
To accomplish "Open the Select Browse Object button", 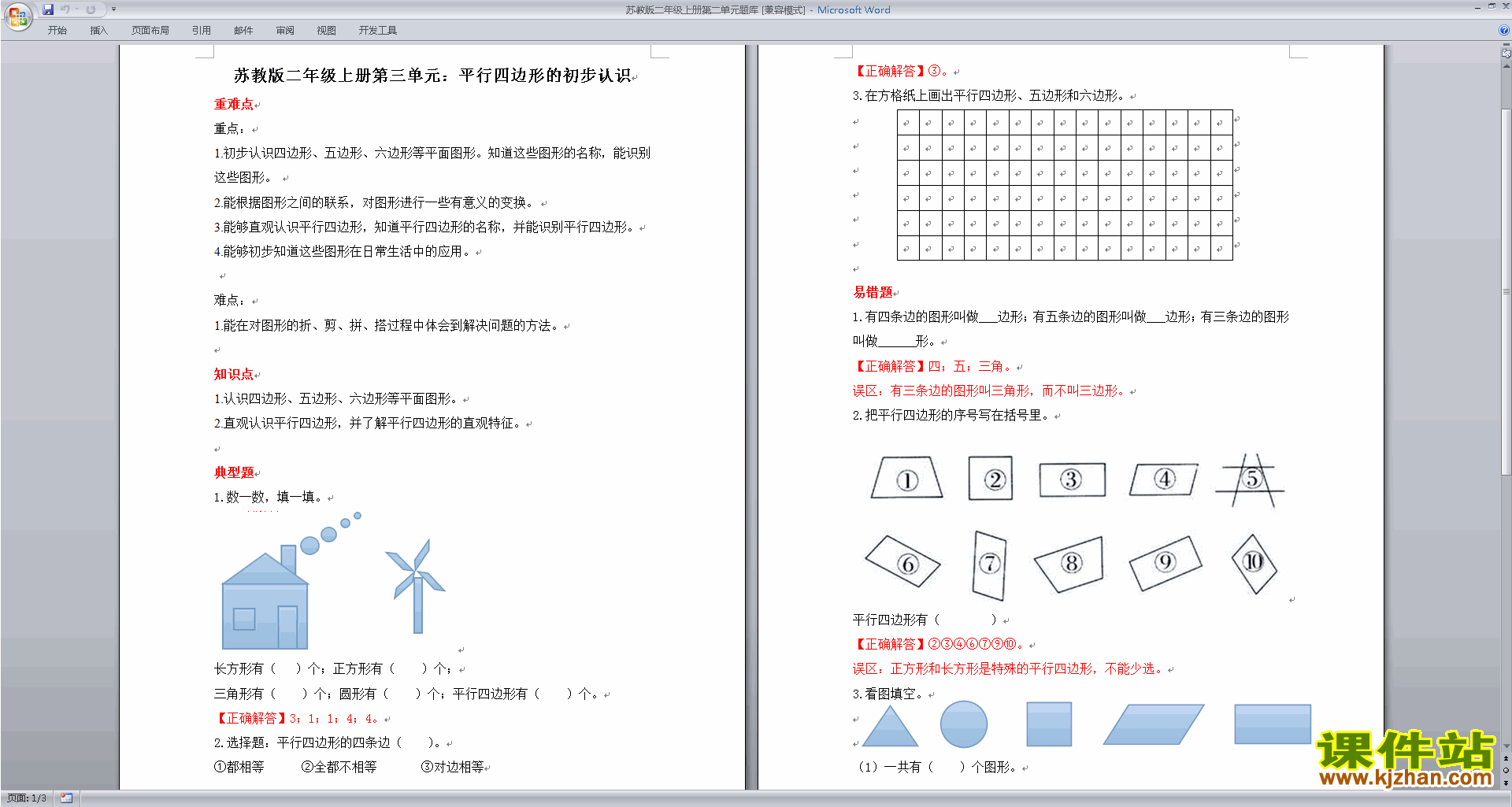I will (x=1506, y=770).
